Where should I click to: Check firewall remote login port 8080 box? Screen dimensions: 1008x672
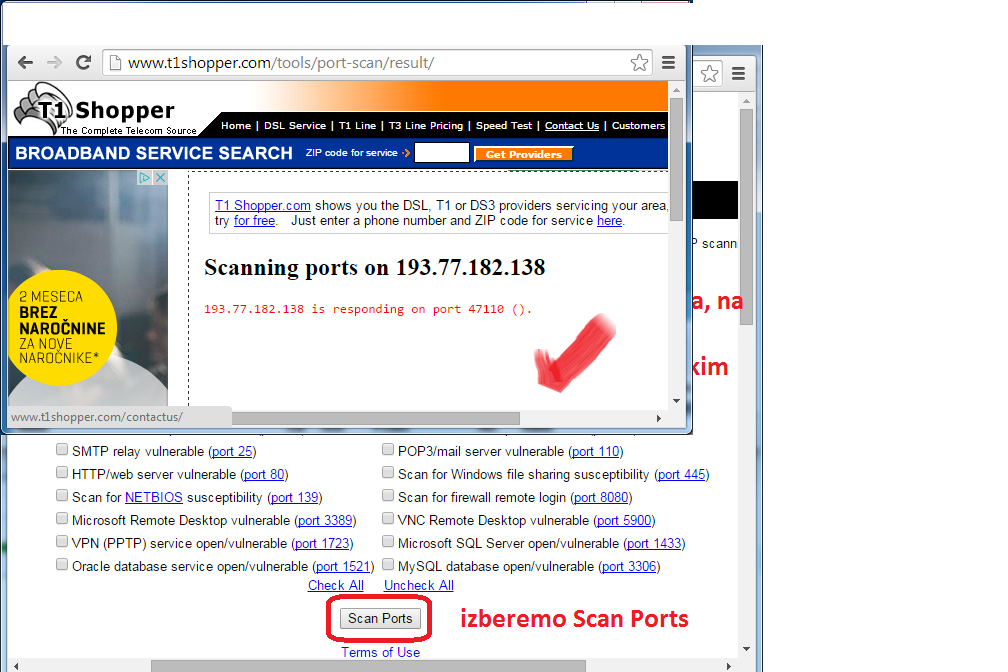388,495
